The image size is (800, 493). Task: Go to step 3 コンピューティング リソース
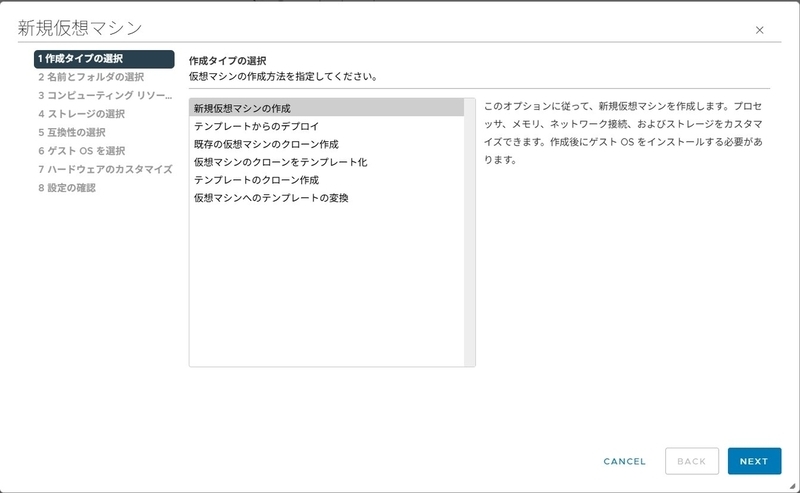[105, 95]
